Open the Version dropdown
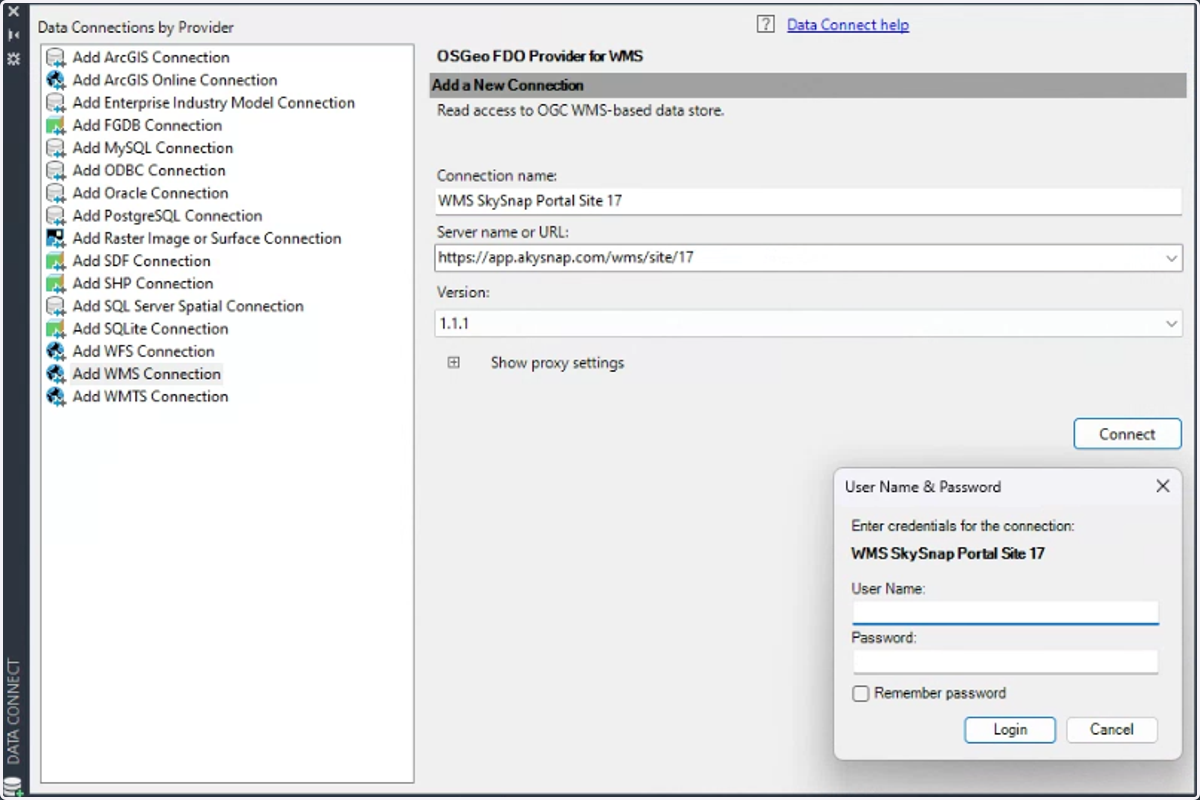This screenshot has height=800, width=1200. (x=1172, y=324)
